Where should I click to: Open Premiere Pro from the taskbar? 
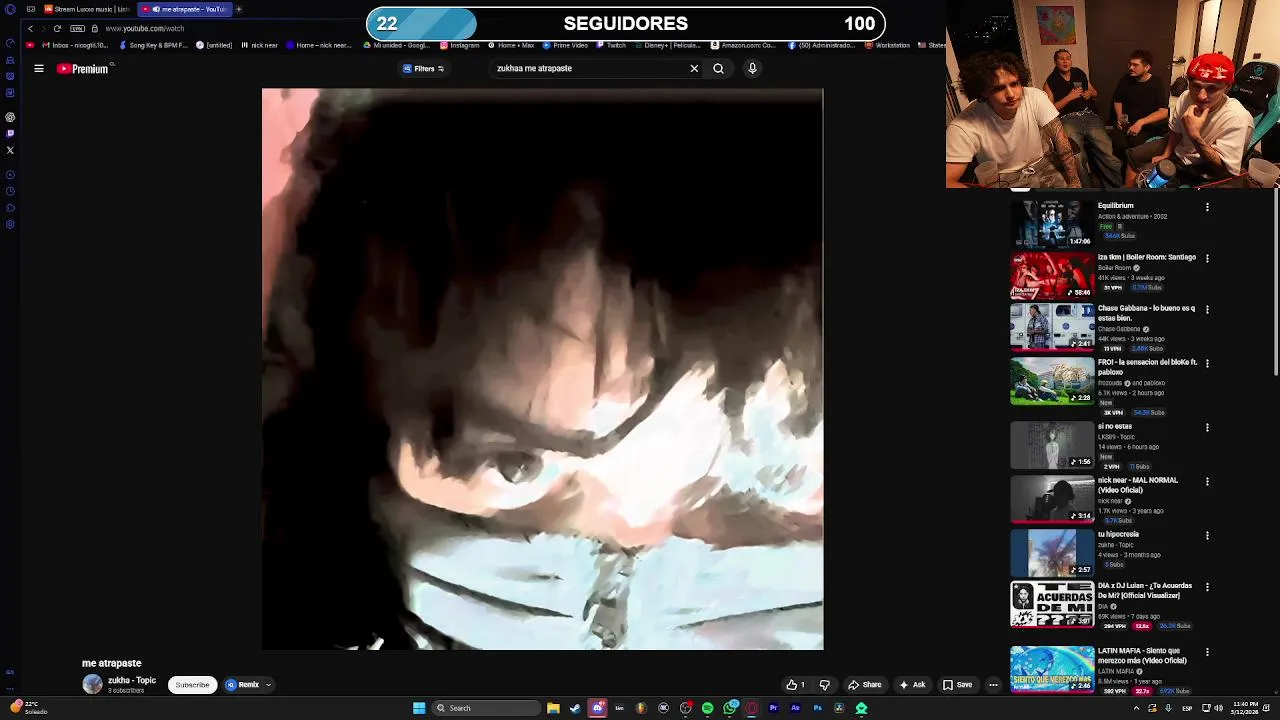coord(773,708)
